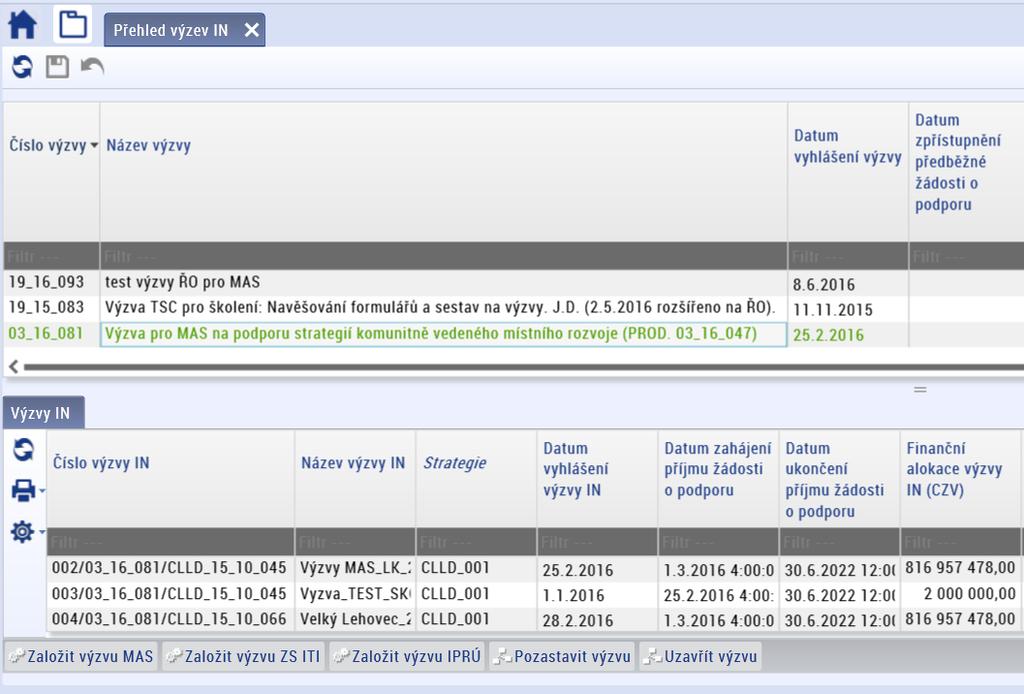Open the gear settings icon
This screenshot has height=694, width=1024.
22,532
